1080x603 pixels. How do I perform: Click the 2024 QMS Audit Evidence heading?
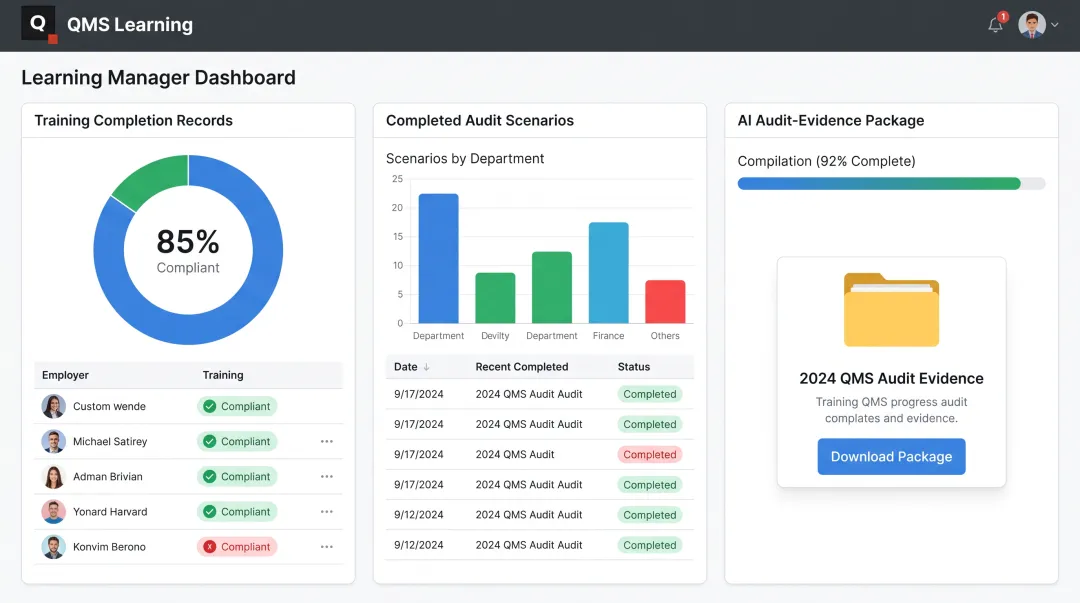click(x=891, y=378)
